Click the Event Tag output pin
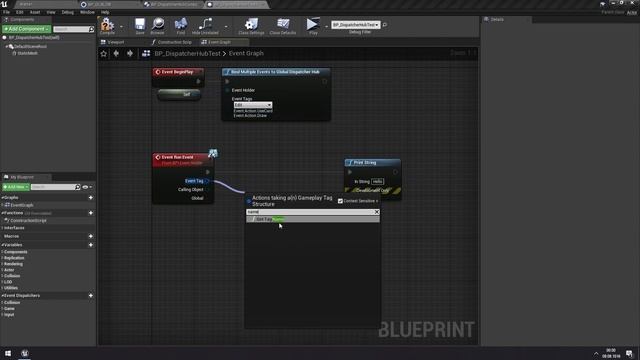 (208, 181)
